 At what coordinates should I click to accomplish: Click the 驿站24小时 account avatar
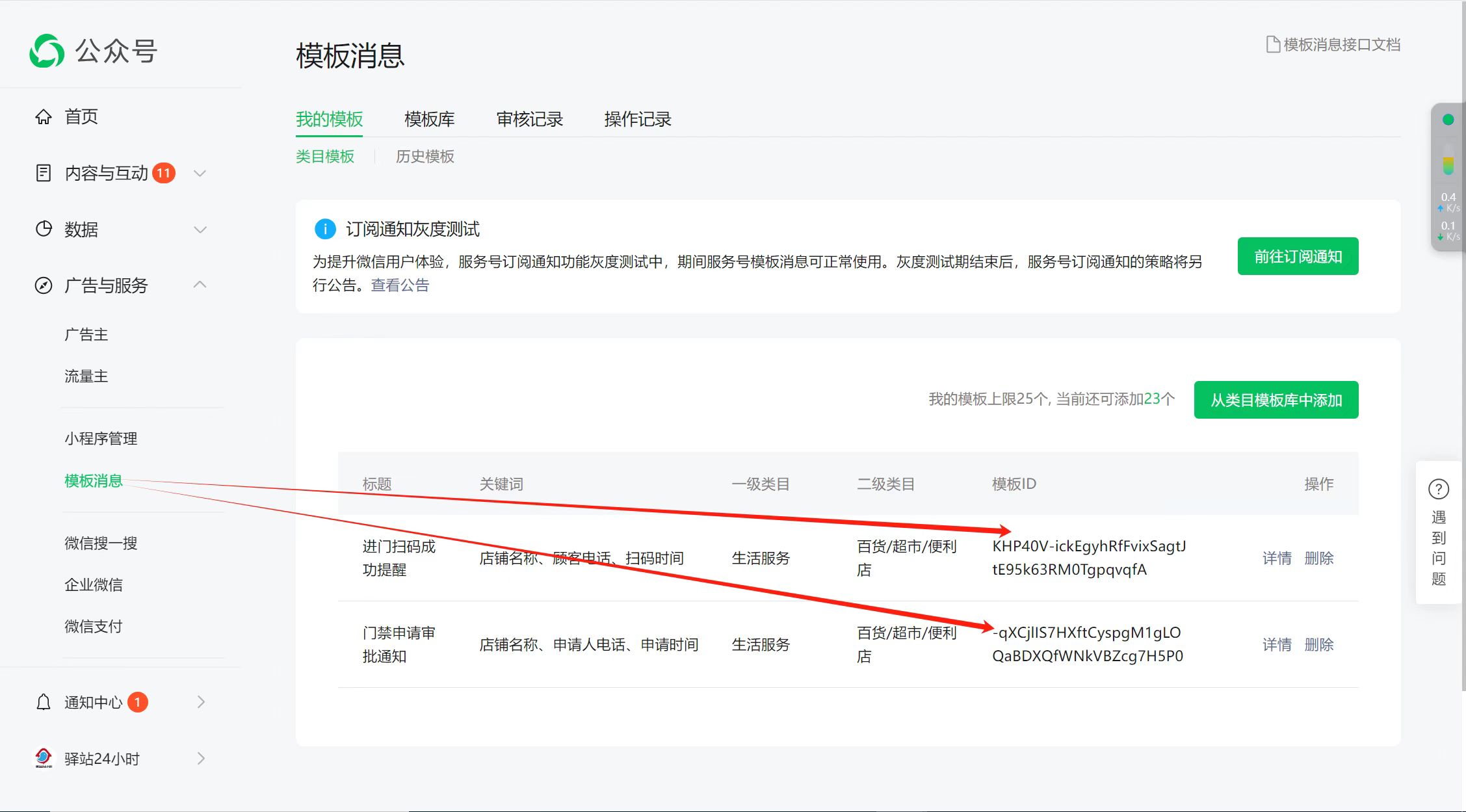(44, 758)
